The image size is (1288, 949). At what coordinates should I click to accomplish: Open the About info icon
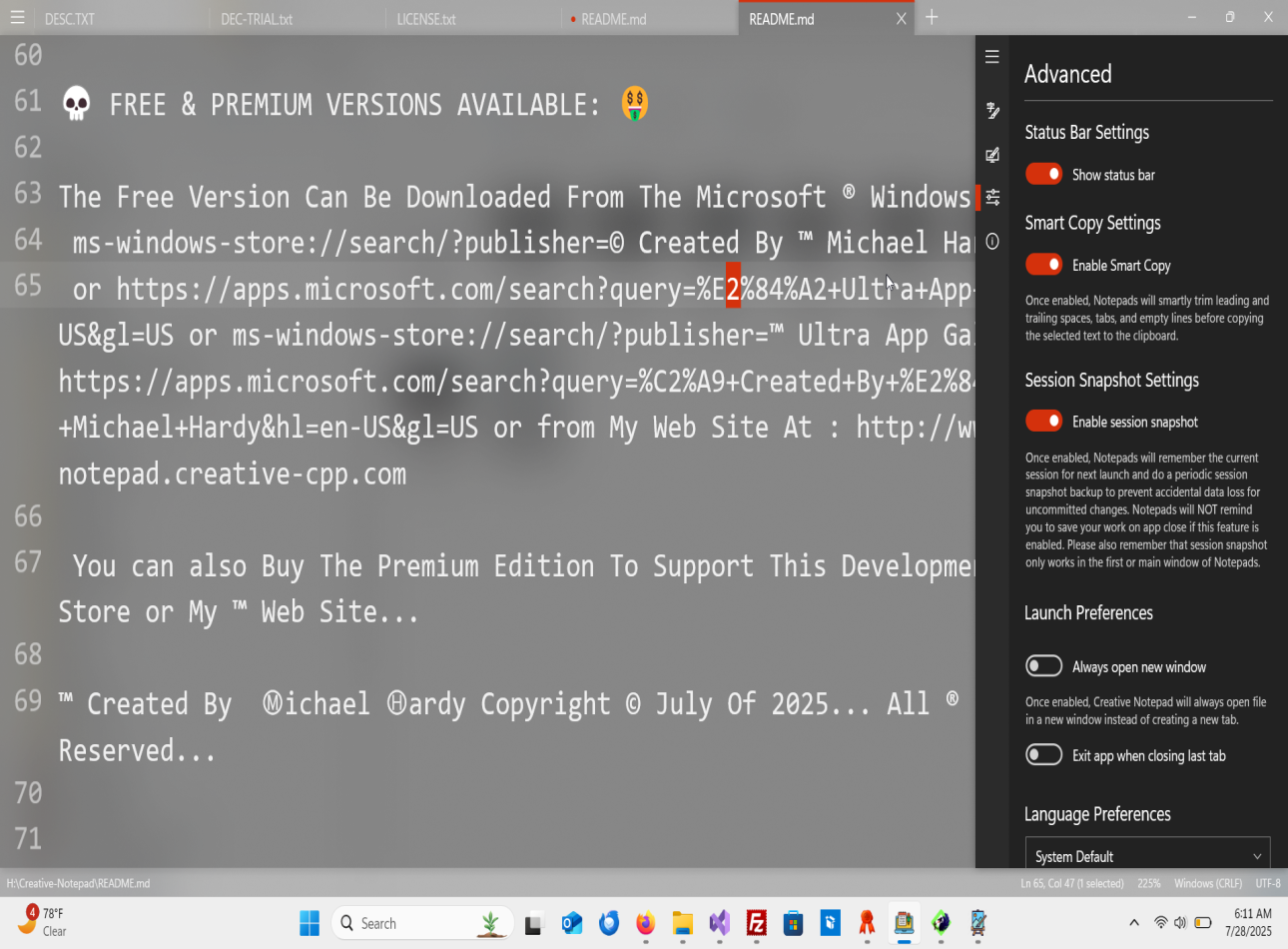pyautogui.click(x=991, y=241)
